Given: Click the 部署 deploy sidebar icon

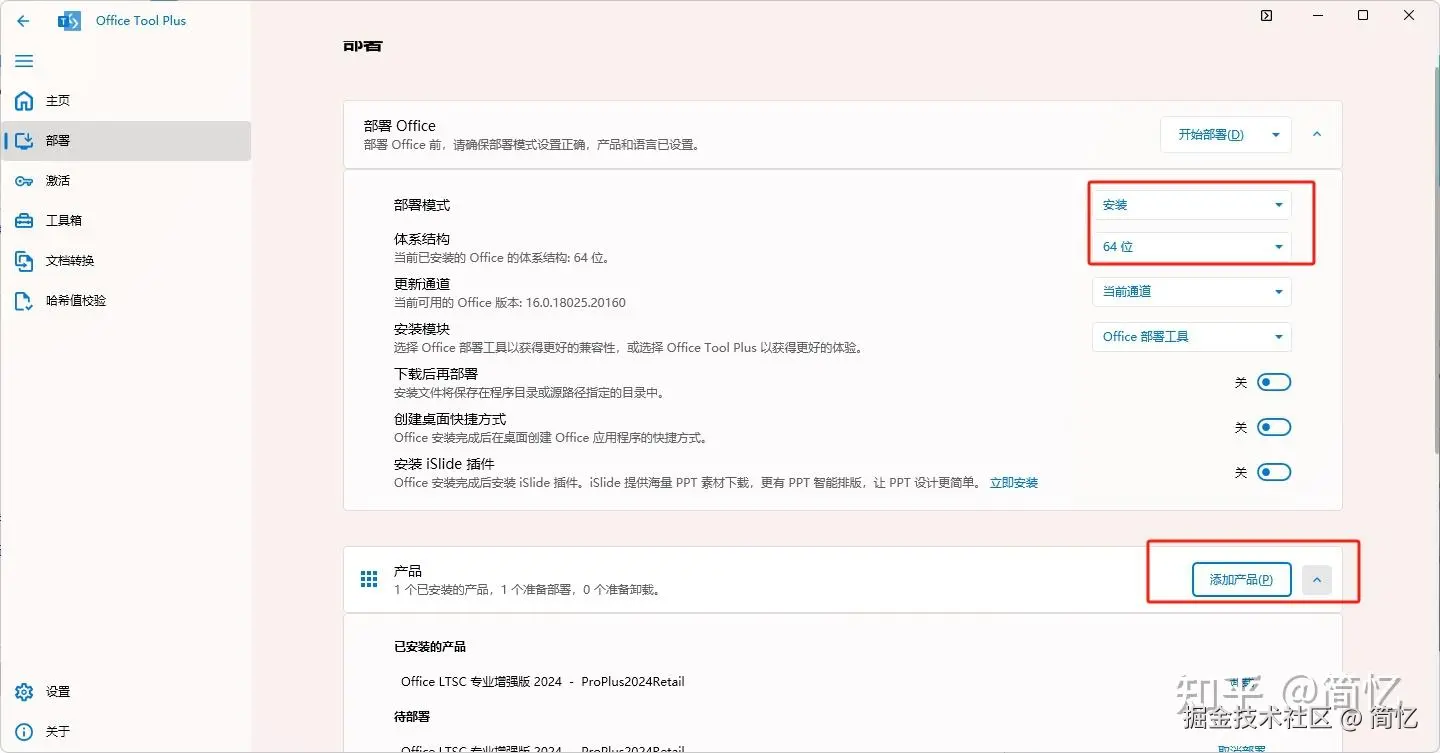Looking at the screenshot, I should pyautogui.click(x=24, y=141).
